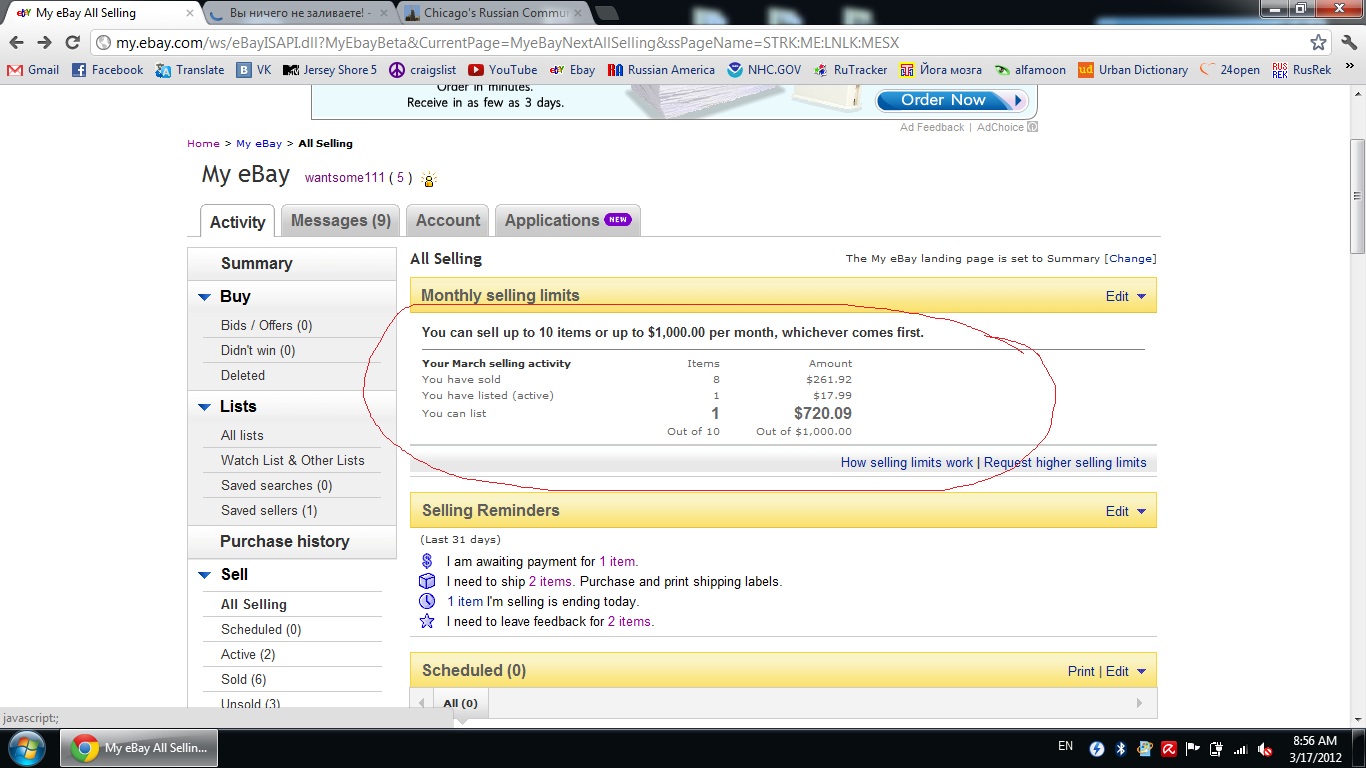Click the Bluetooth tray icon
Image resolution: width=1366 pixels, height=768 pixels.
click(1121, 749)
